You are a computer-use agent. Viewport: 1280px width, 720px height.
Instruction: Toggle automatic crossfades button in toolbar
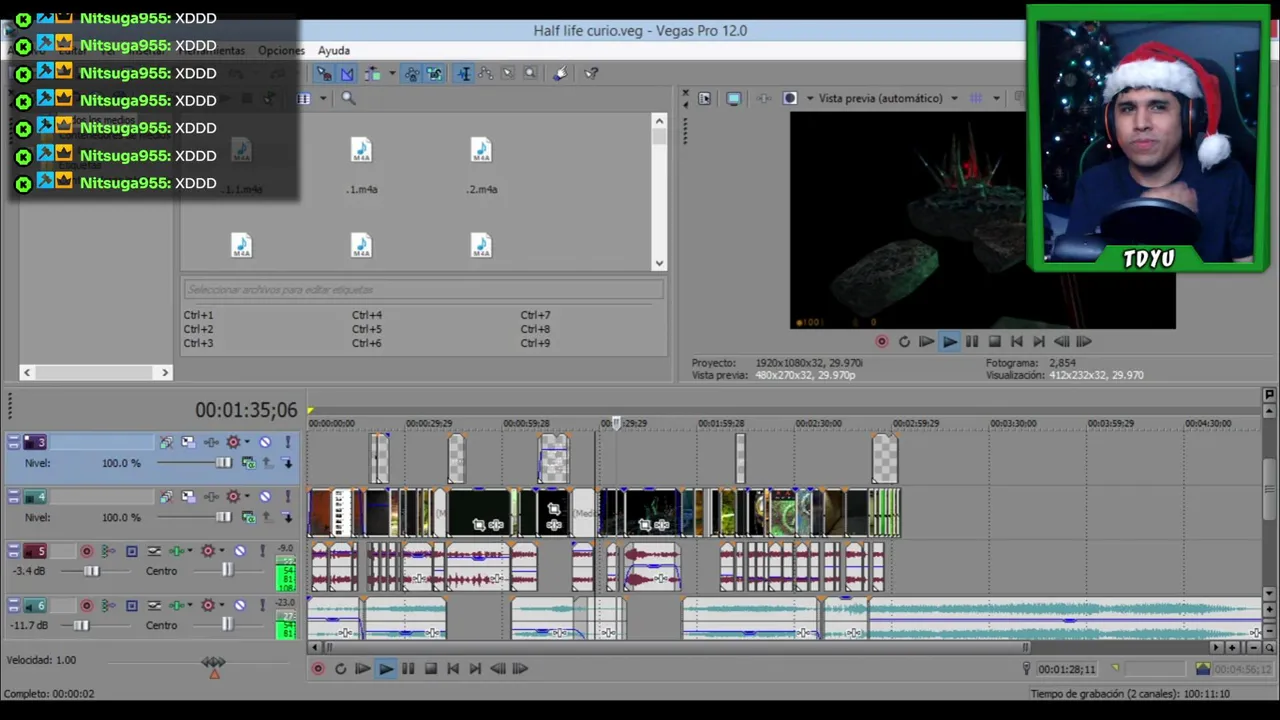pyautogui.click(x=346, y=73)
